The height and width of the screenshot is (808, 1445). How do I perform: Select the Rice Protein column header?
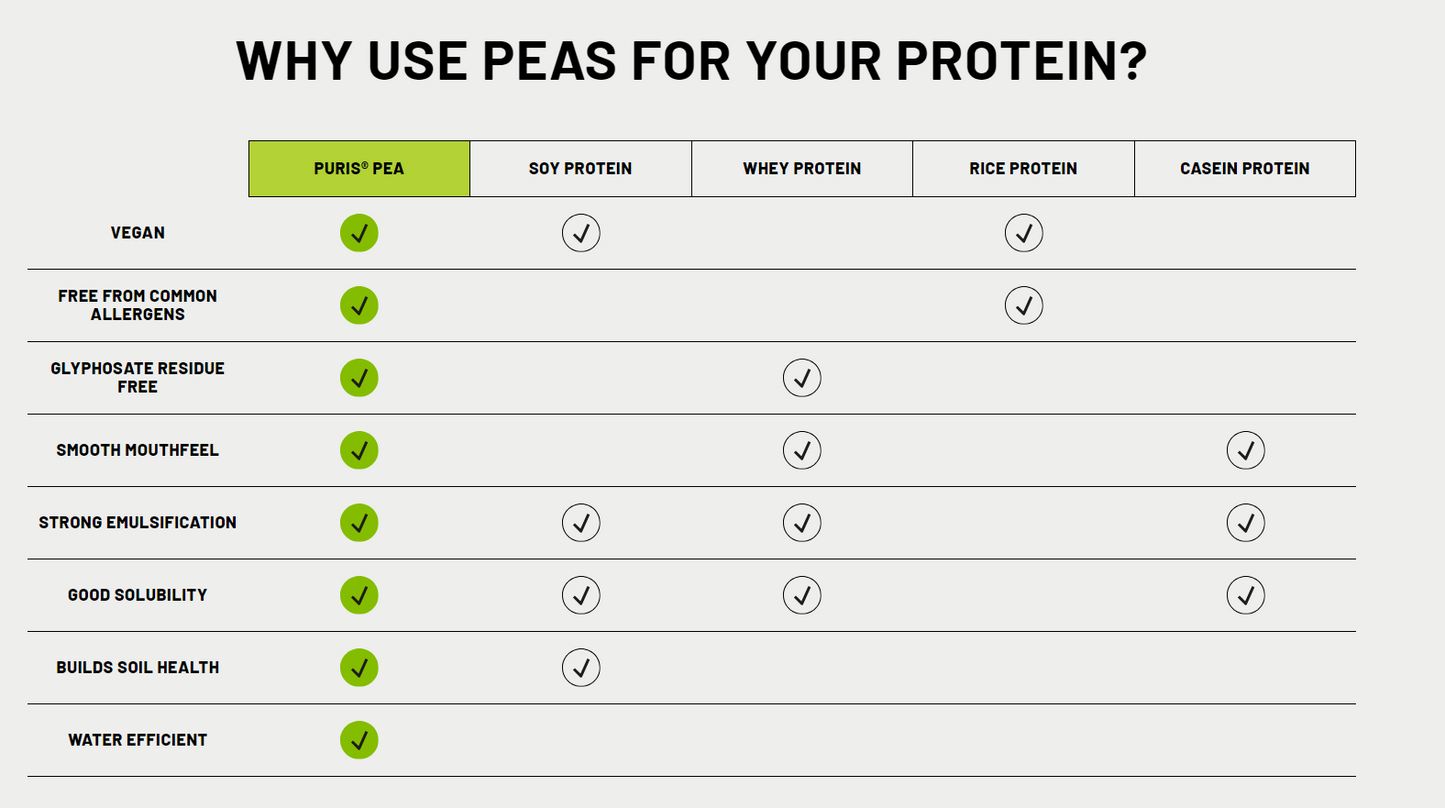coord(1023,168)
